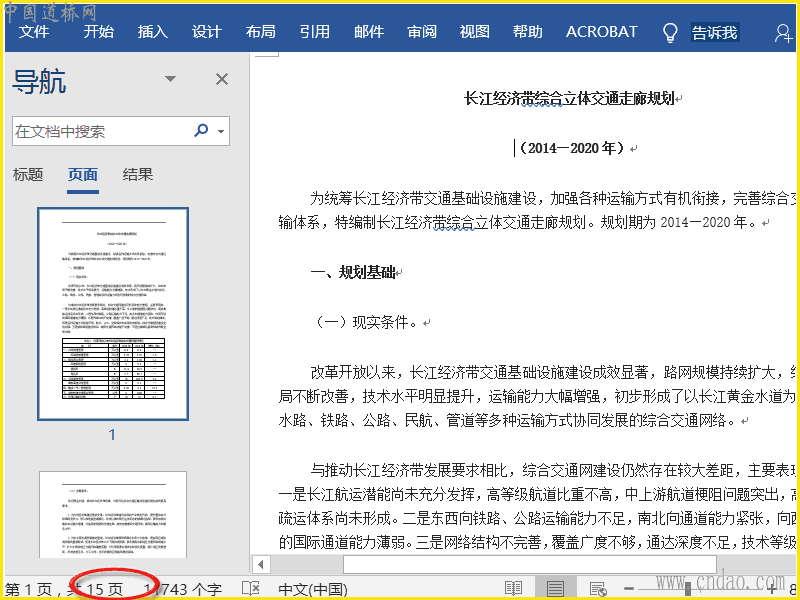The width and height of the screenshot is (800, 600).
Task: Select the page 1 thumbnail
Action: pyautogui.click(x=113, y=314)
